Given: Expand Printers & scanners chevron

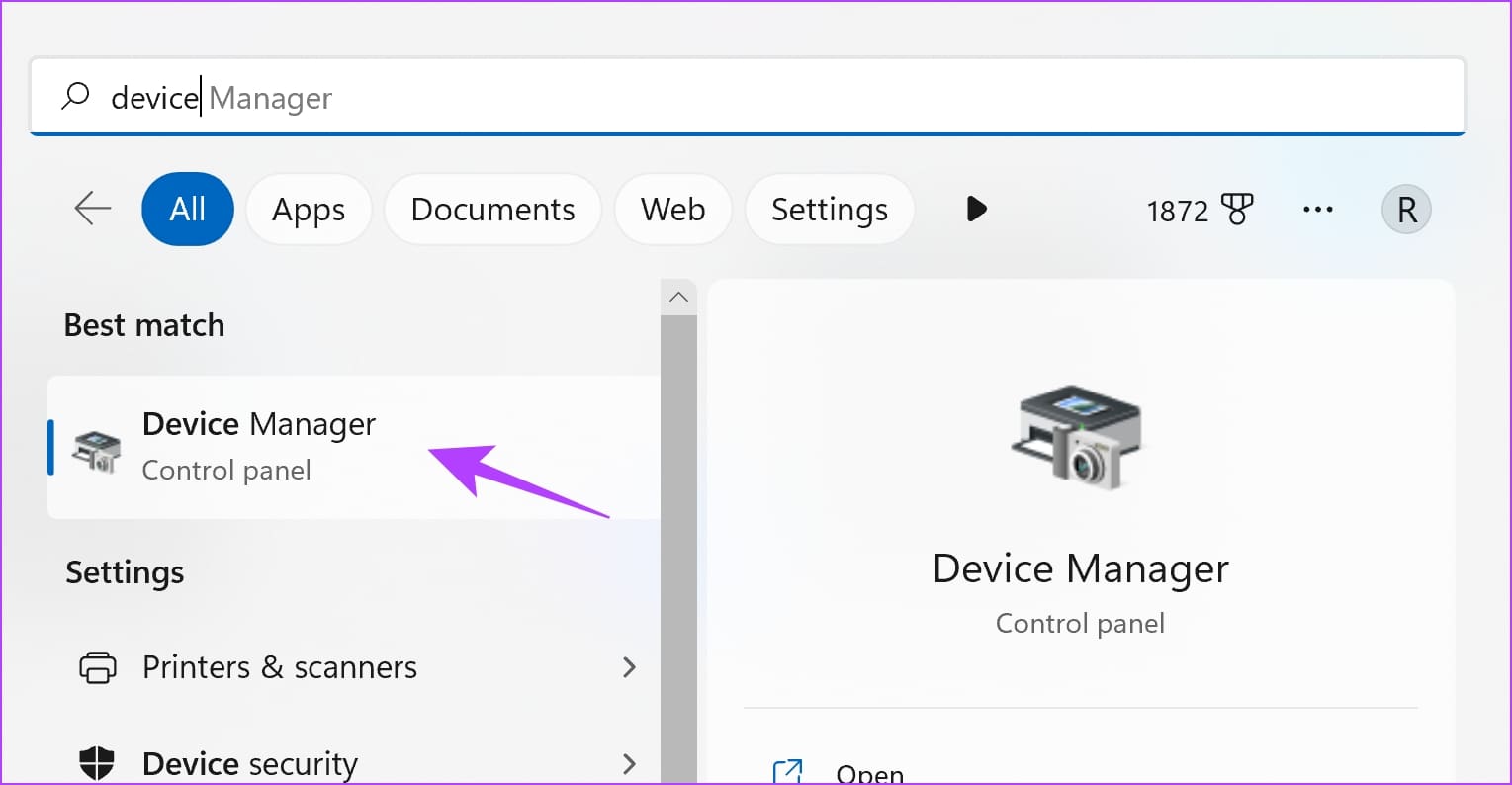Looking at the screenshot, I should (x=629, y=667).
